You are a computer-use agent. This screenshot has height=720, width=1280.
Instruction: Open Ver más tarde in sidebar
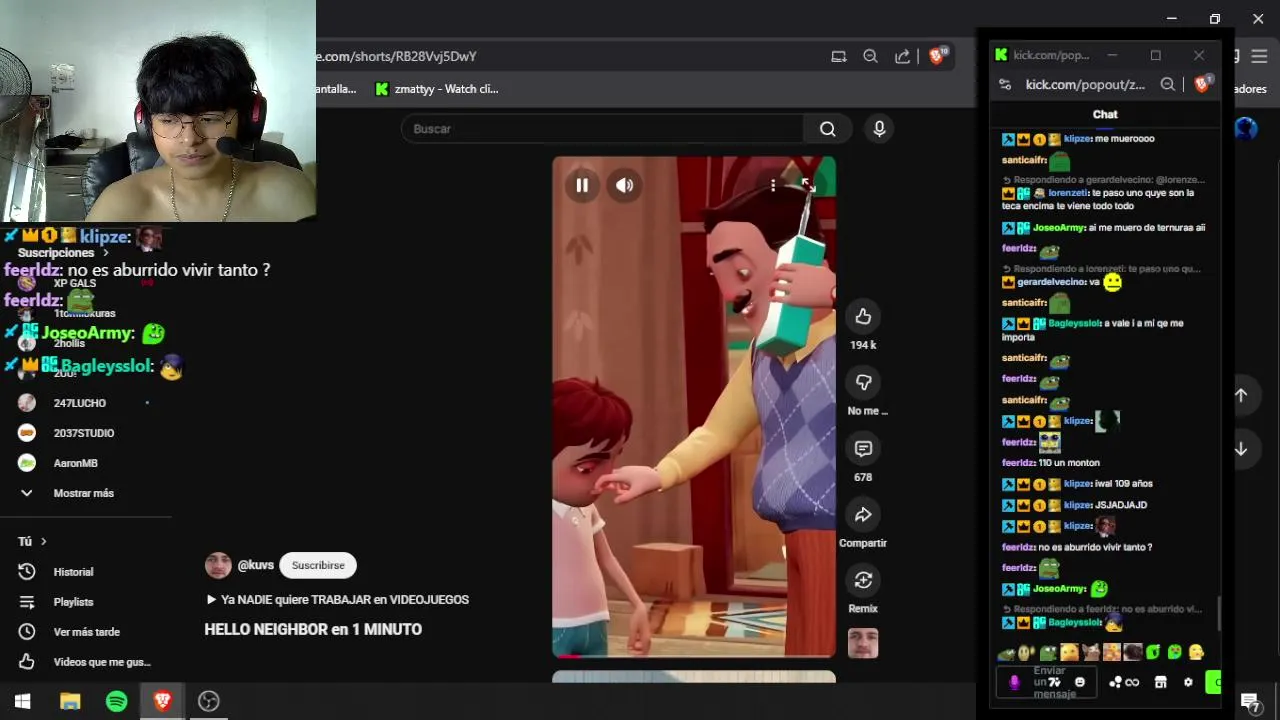(x=86, y=632)
